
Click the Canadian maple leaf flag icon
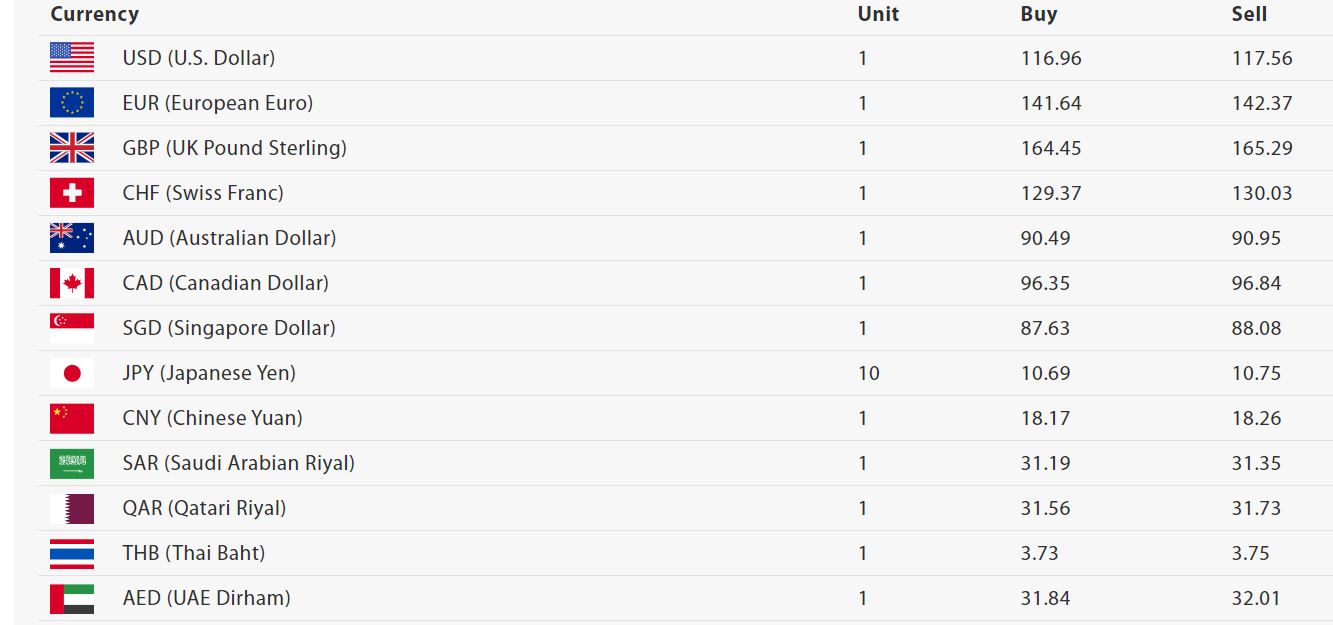click(72, 283)
